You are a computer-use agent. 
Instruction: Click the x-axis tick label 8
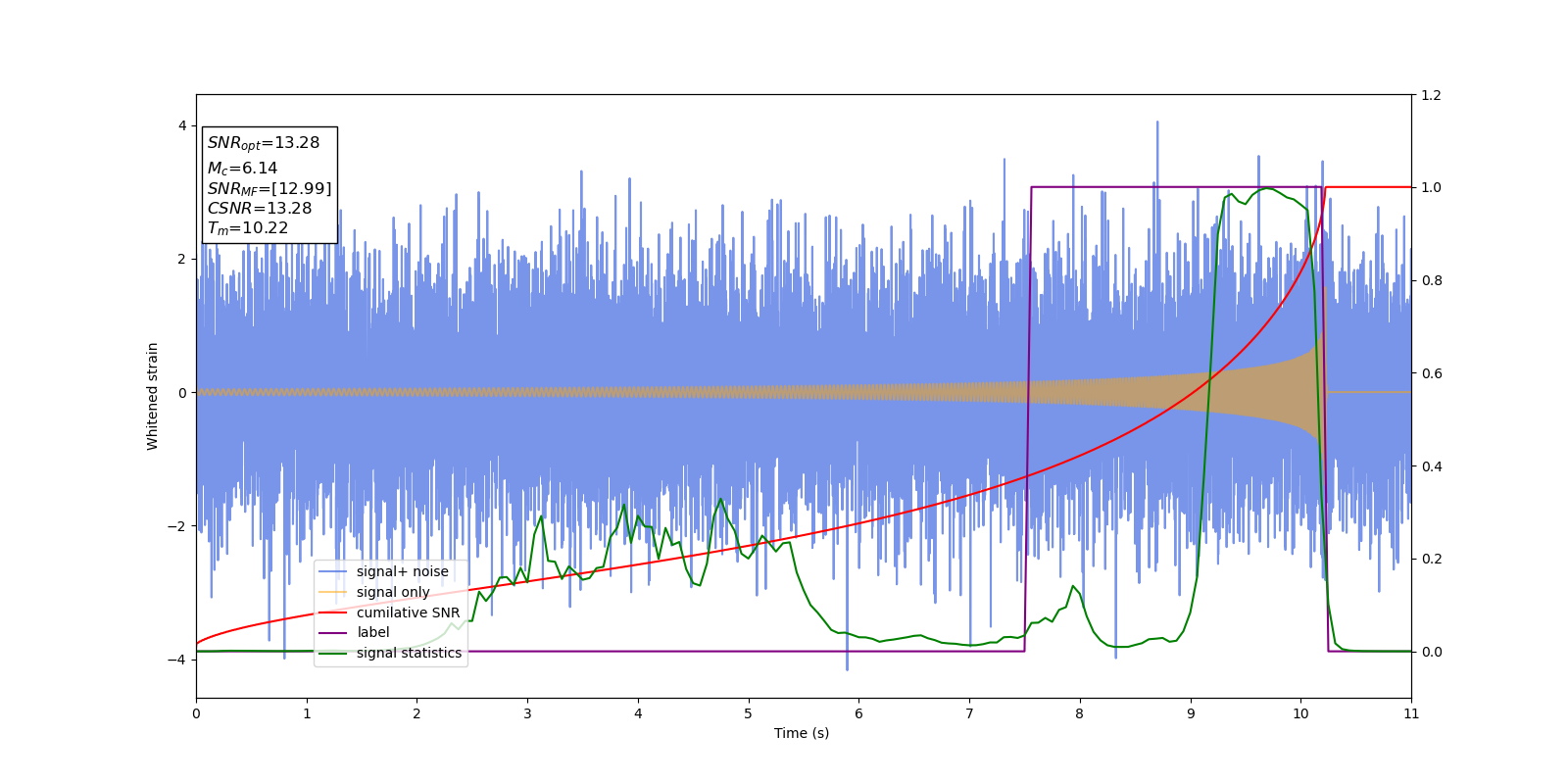click(x=1080, y=713)
